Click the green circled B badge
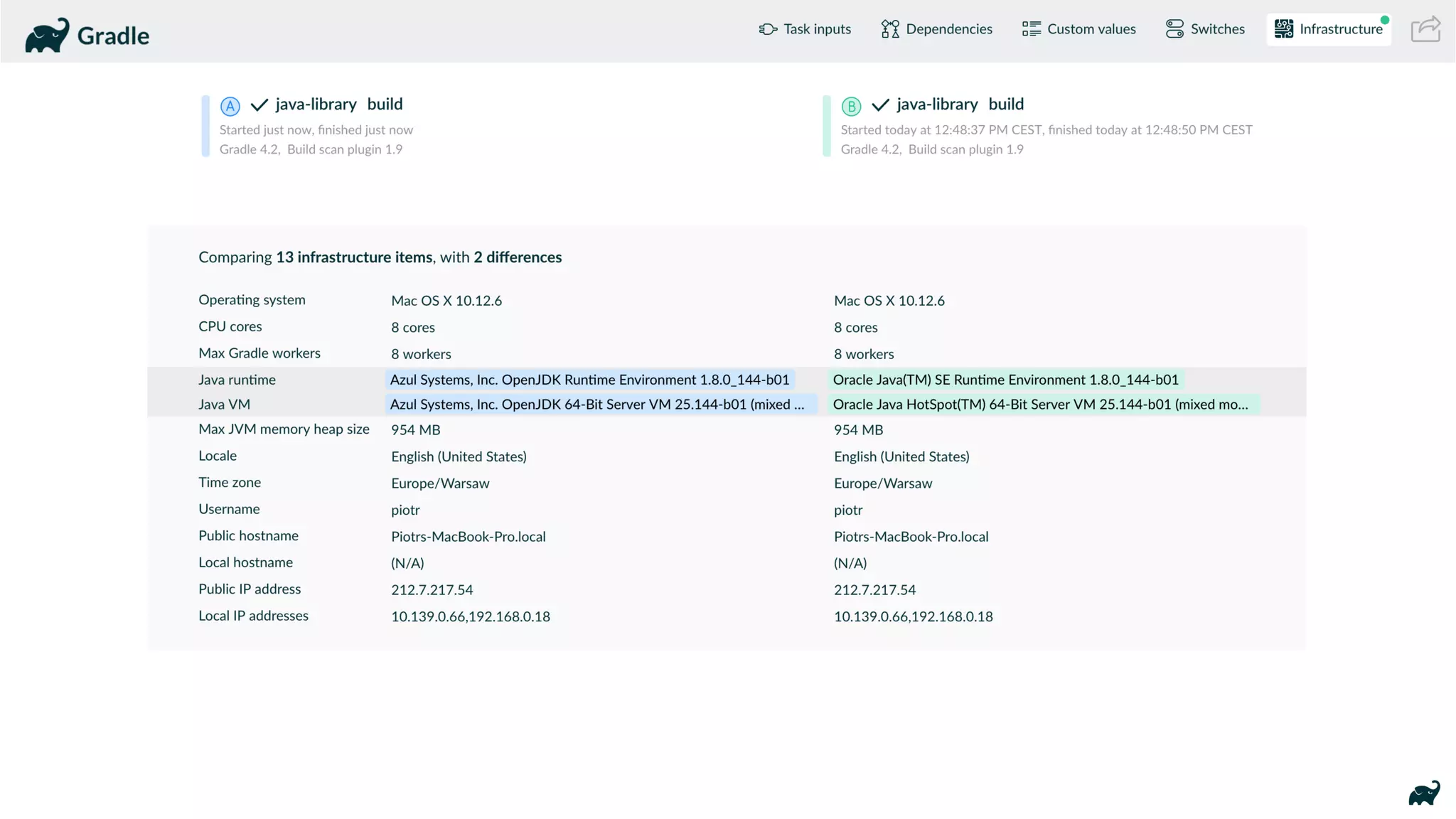This screenshot has width=1456, height=819. point(851,106)
